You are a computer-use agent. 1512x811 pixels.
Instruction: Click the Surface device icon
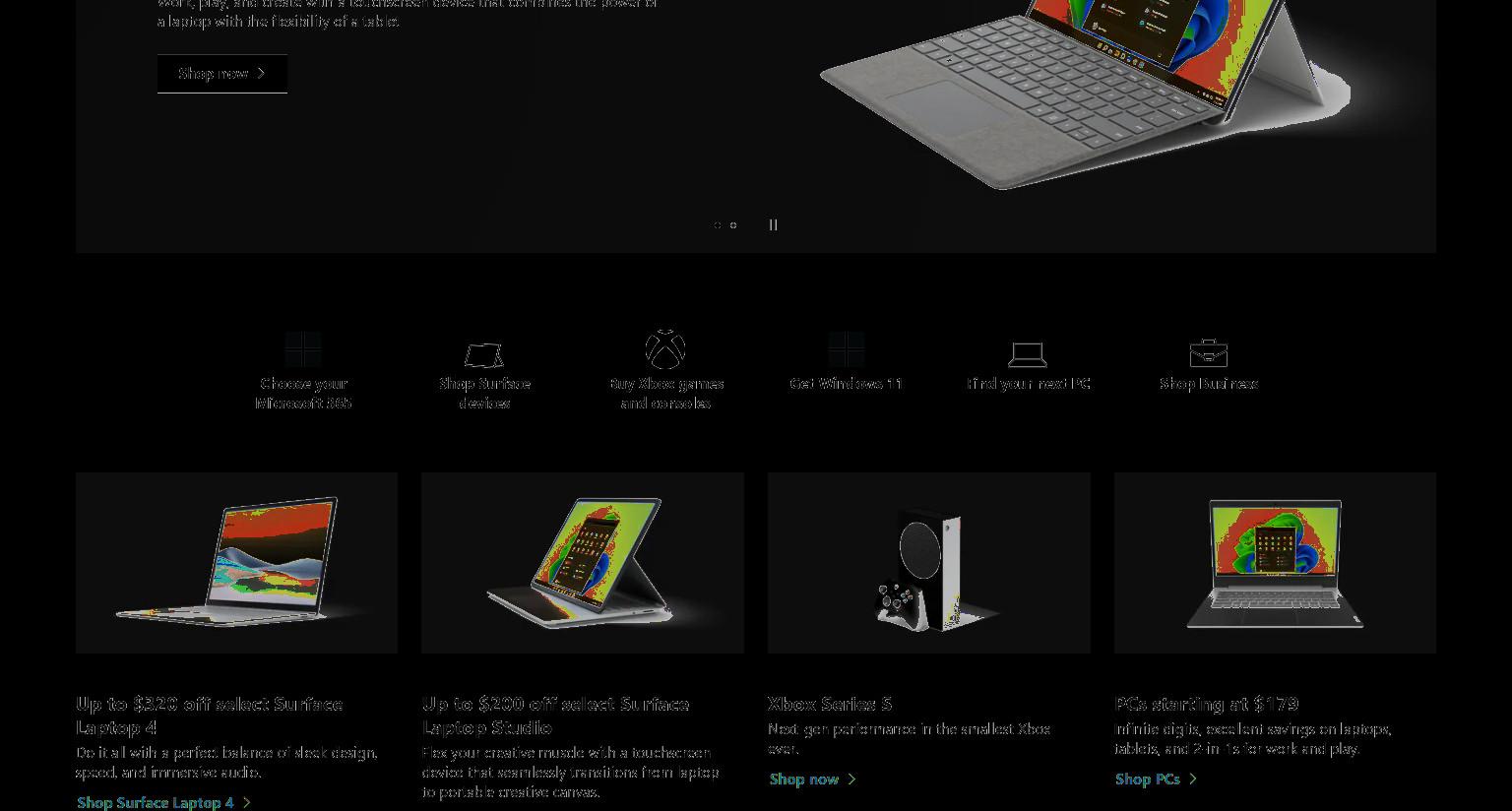pos(484,354)
